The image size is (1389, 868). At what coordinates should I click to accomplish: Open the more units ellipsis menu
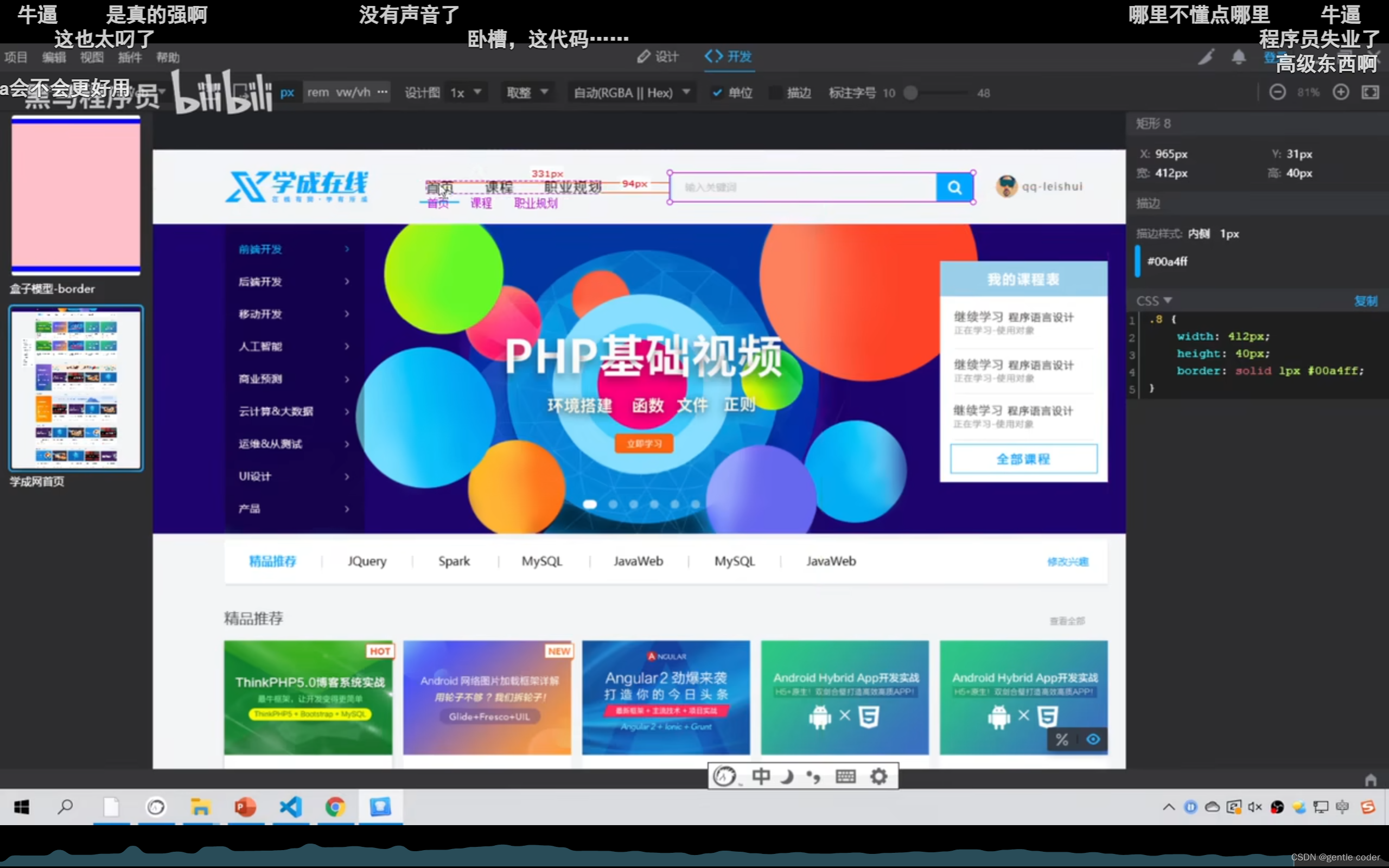point(383,92)
